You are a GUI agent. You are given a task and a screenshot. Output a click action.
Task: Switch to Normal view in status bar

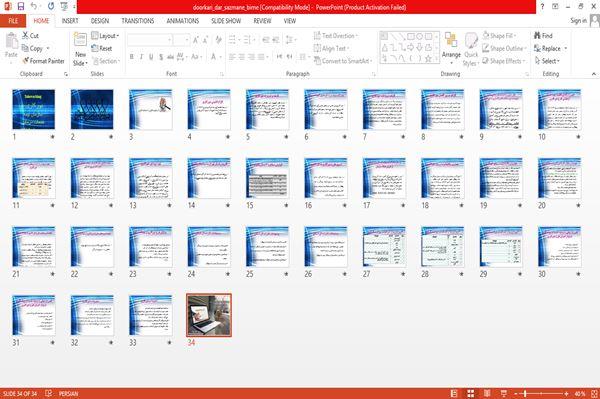pos(454,393)
